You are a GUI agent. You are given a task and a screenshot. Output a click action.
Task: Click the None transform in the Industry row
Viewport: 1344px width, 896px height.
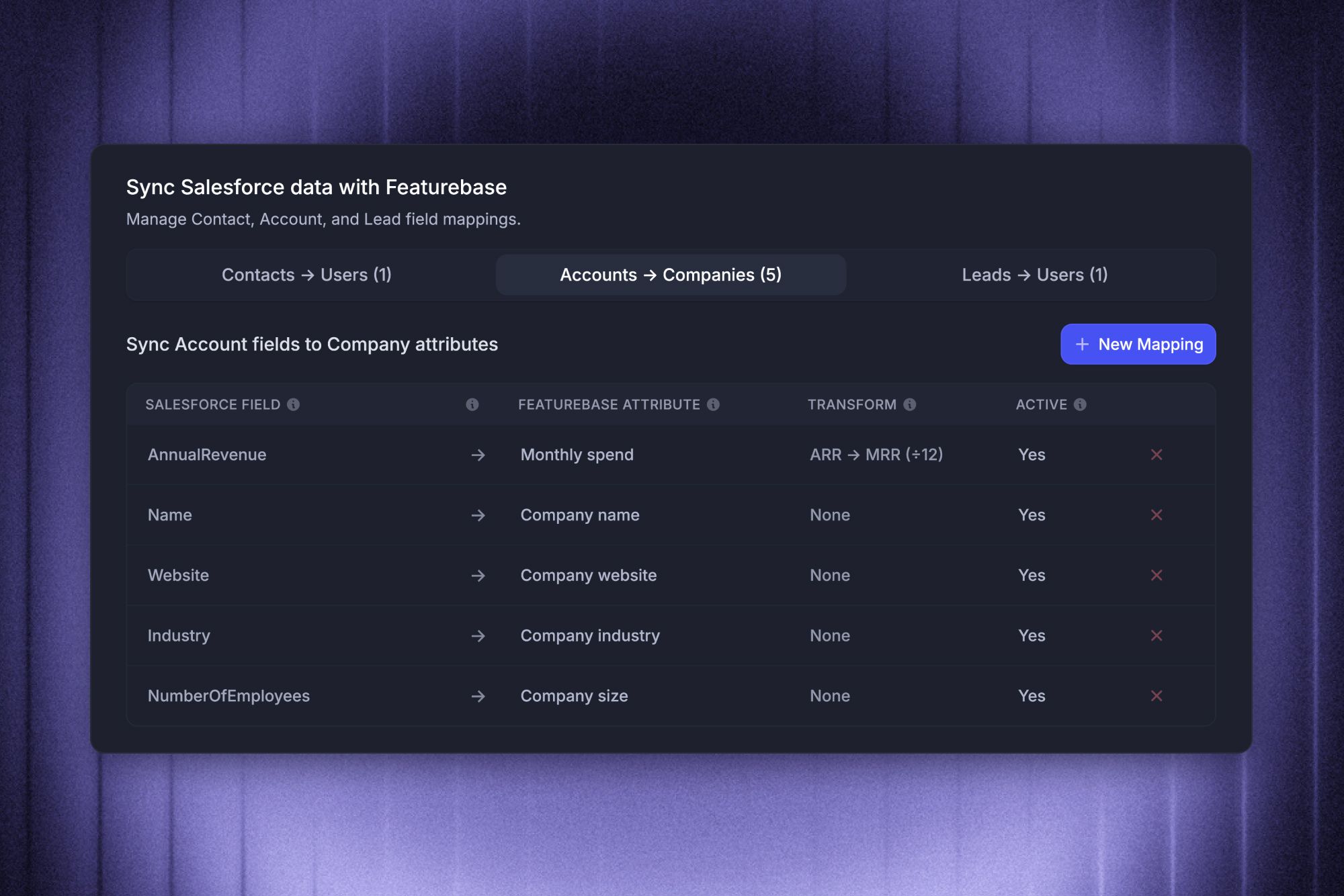pos(830,636)
